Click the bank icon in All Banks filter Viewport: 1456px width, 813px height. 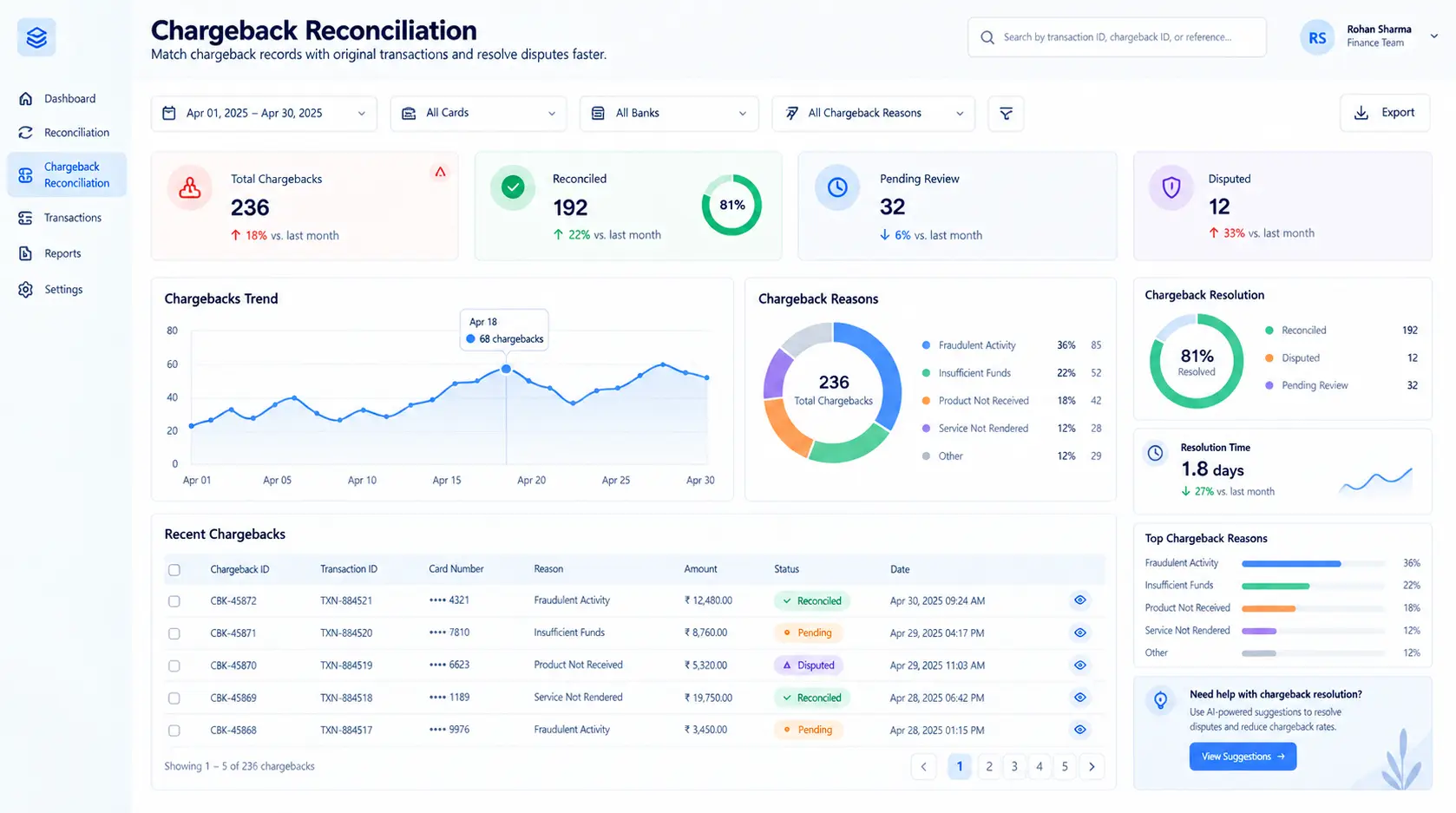[598, 114]
